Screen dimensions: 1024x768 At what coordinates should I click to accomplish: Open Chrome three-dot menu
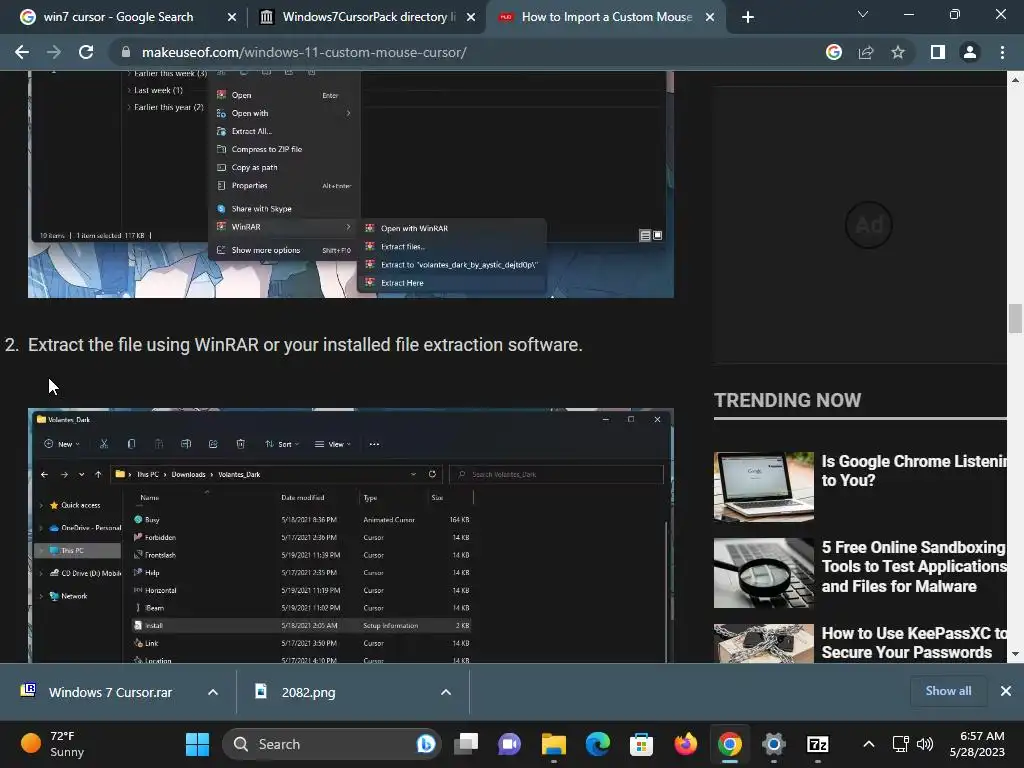pyautogui.click(x=1002, y=52)
